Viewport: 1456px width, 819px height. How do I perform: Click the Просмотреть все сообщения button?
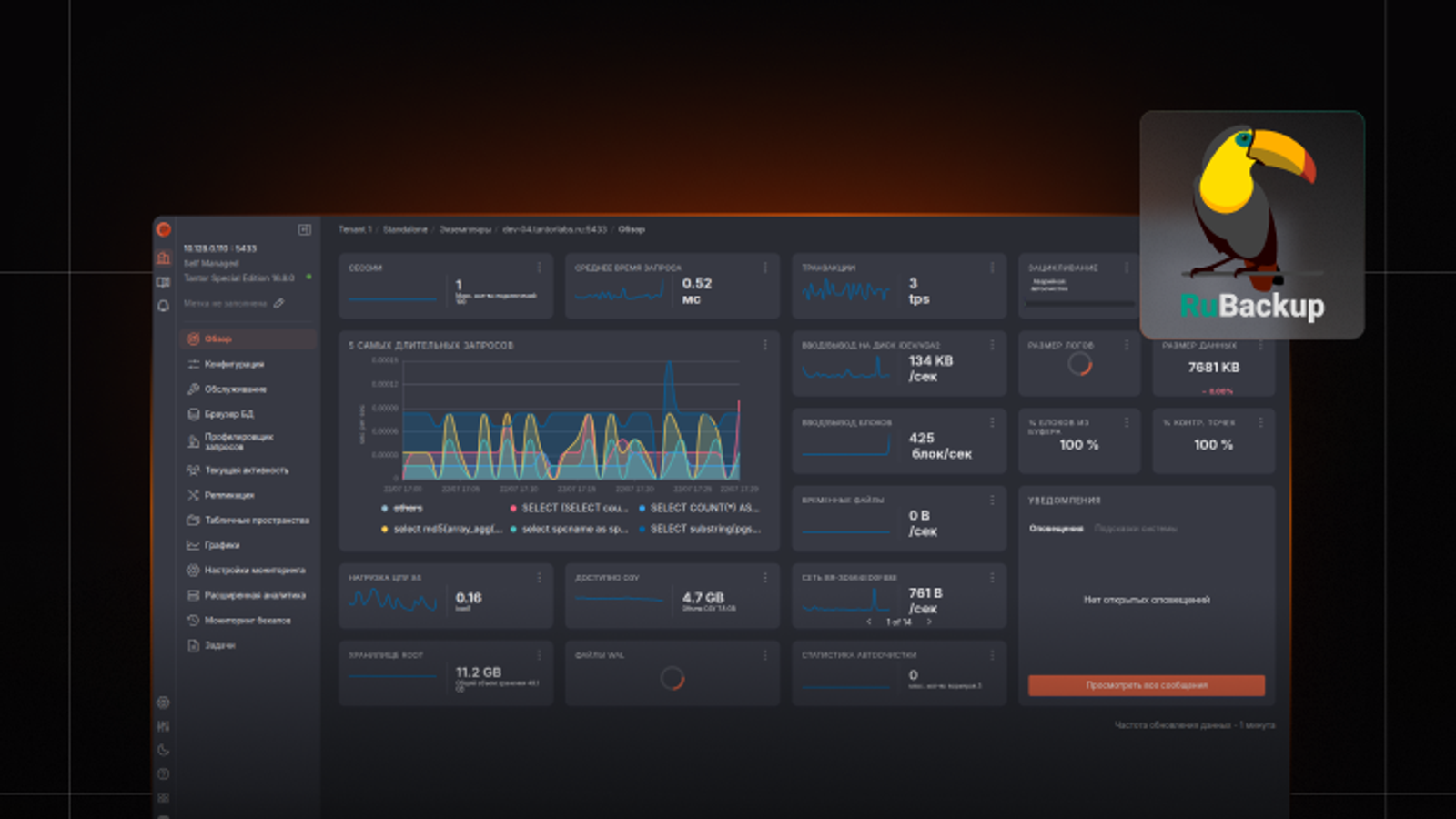pyautogui.click(x=1147, y=685)
